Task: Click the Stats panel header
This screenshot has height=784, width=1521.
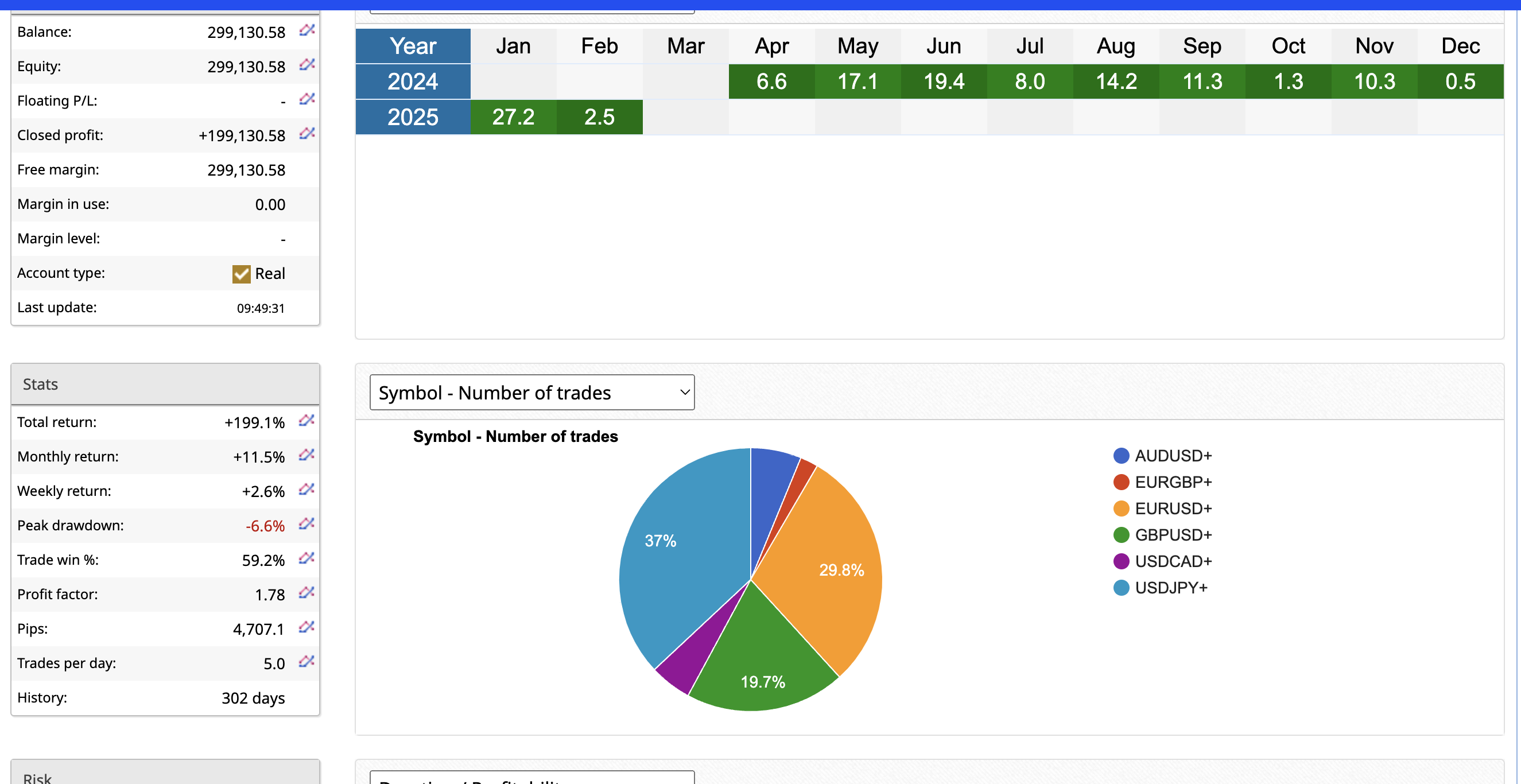Action: pyautogui.click(x=165, y=385)
